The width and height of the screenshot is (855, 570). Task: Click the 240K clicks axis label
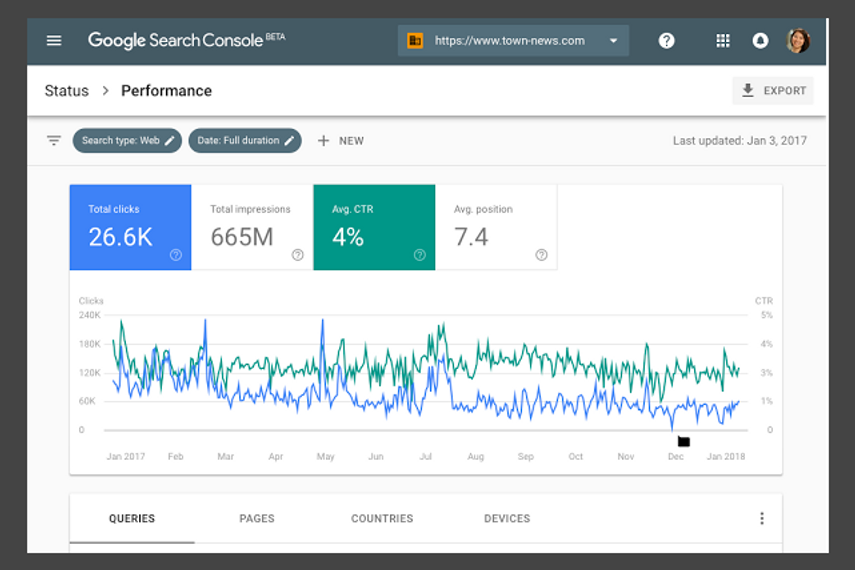click(90, 315)
